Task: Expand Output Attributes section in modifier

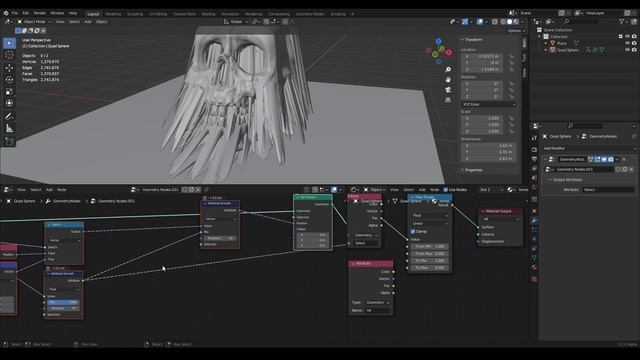Action: 567,180
